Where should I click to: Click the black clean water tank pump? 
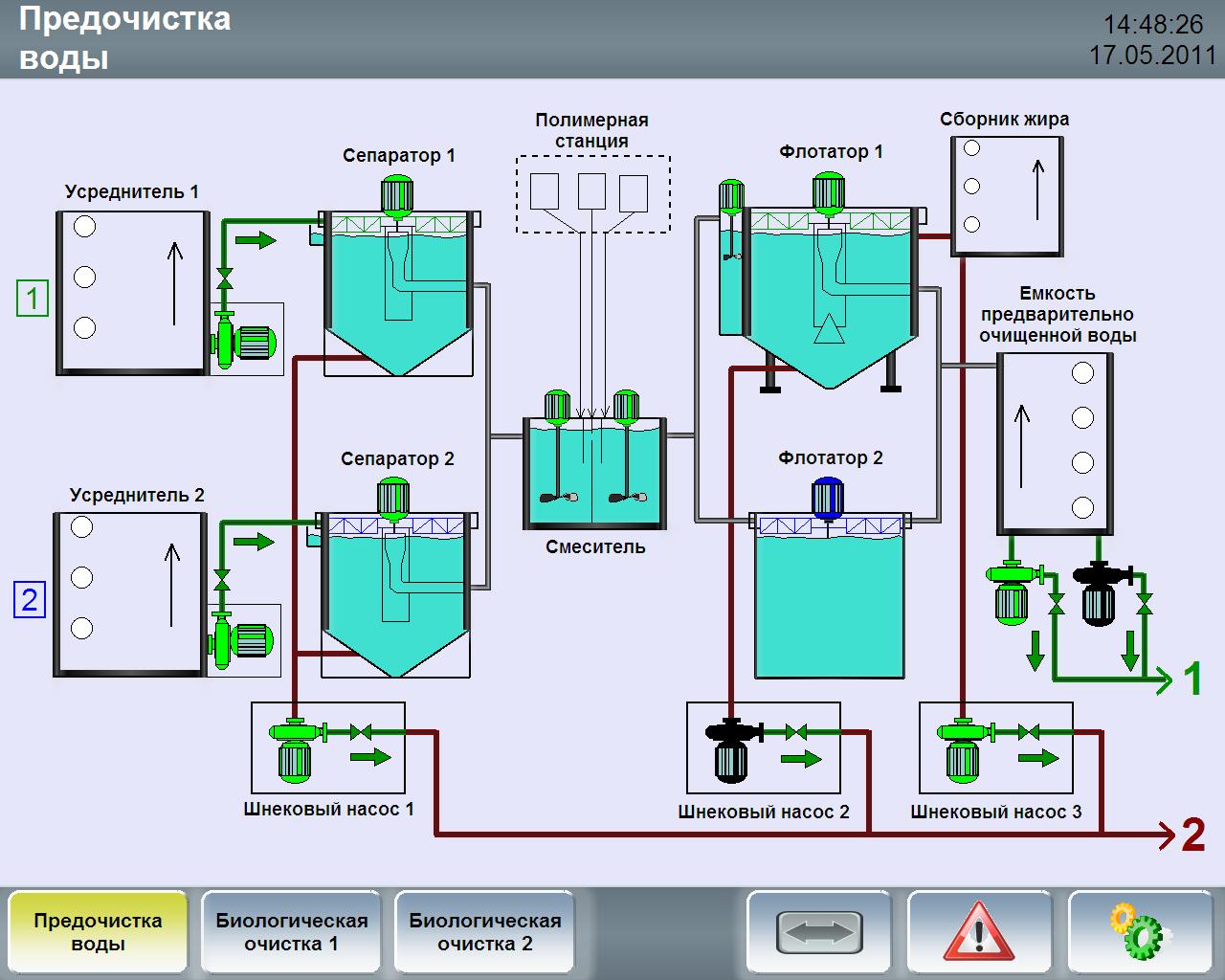pos(1100,593)
